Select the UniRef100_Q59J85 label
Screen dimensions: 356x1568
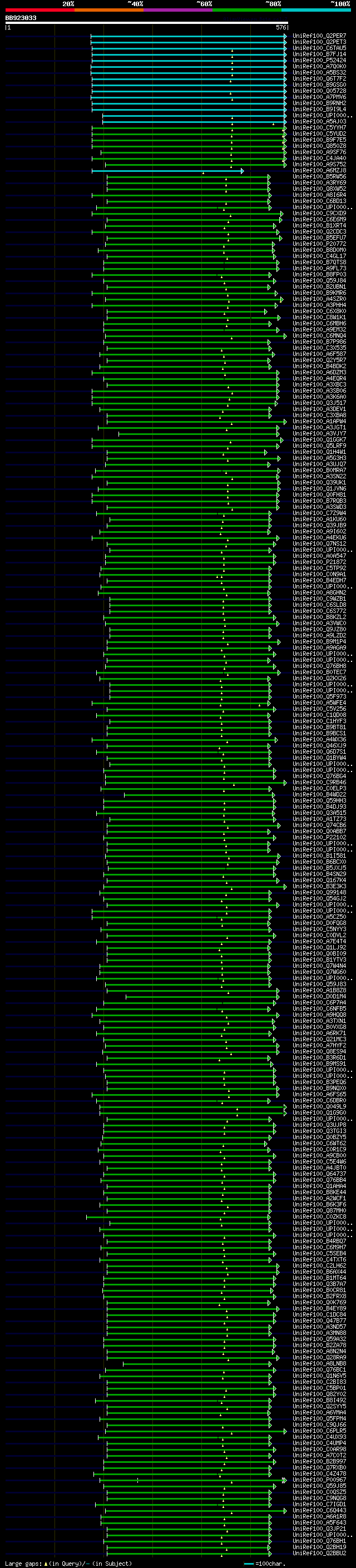pos(319,1486)
